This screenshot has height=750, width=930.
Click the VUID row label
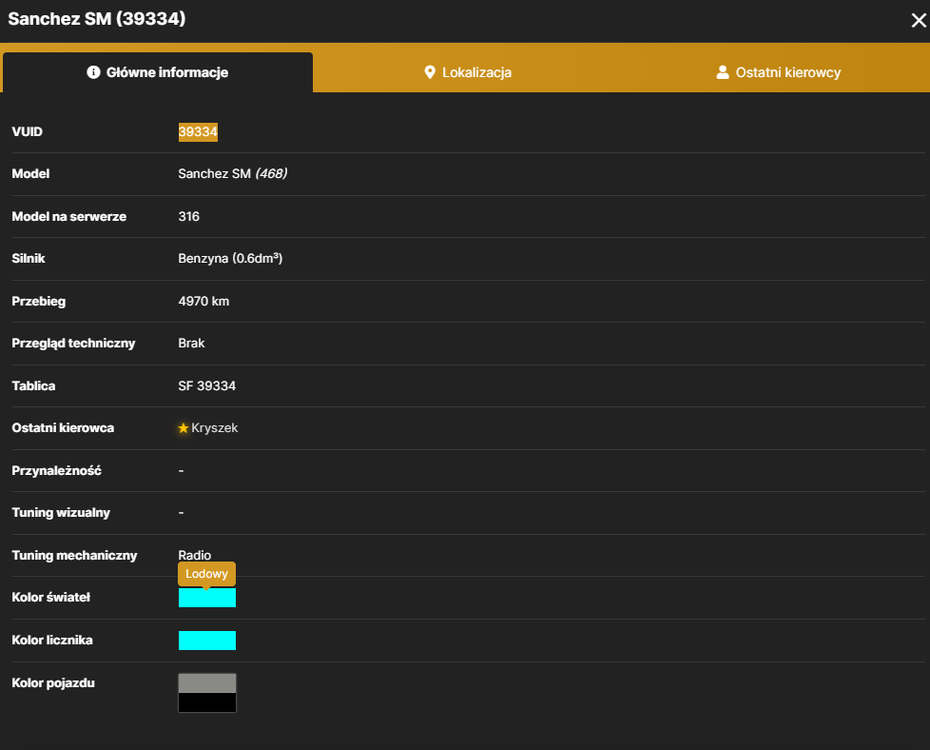coord(27,132)
